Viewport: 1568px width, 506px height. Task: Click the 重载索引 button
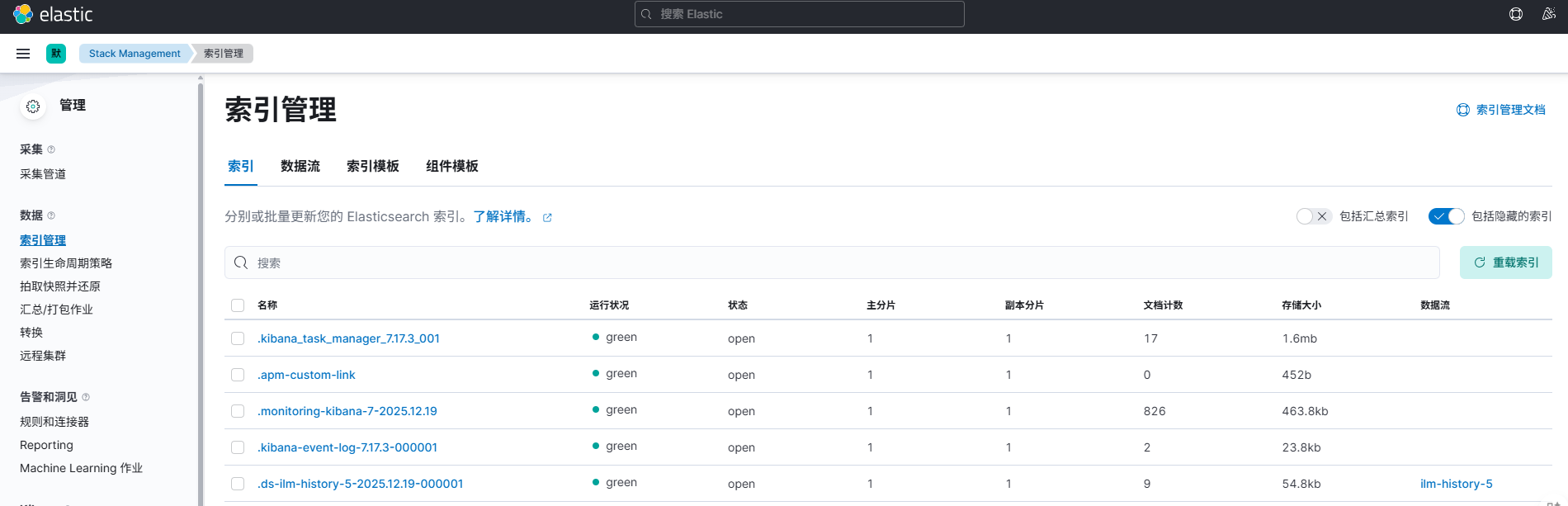(x=1506, y=262)
